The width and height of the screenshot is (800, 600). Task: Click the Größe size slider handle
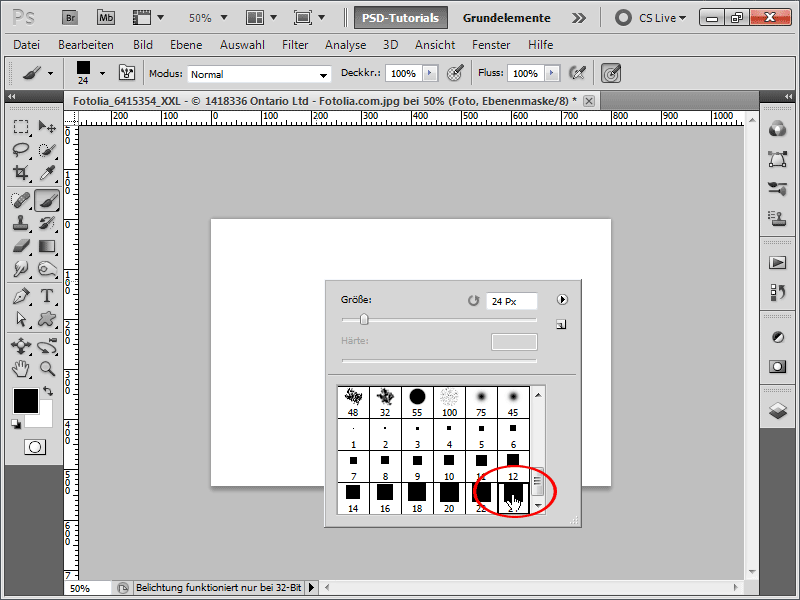pos(364,319)
